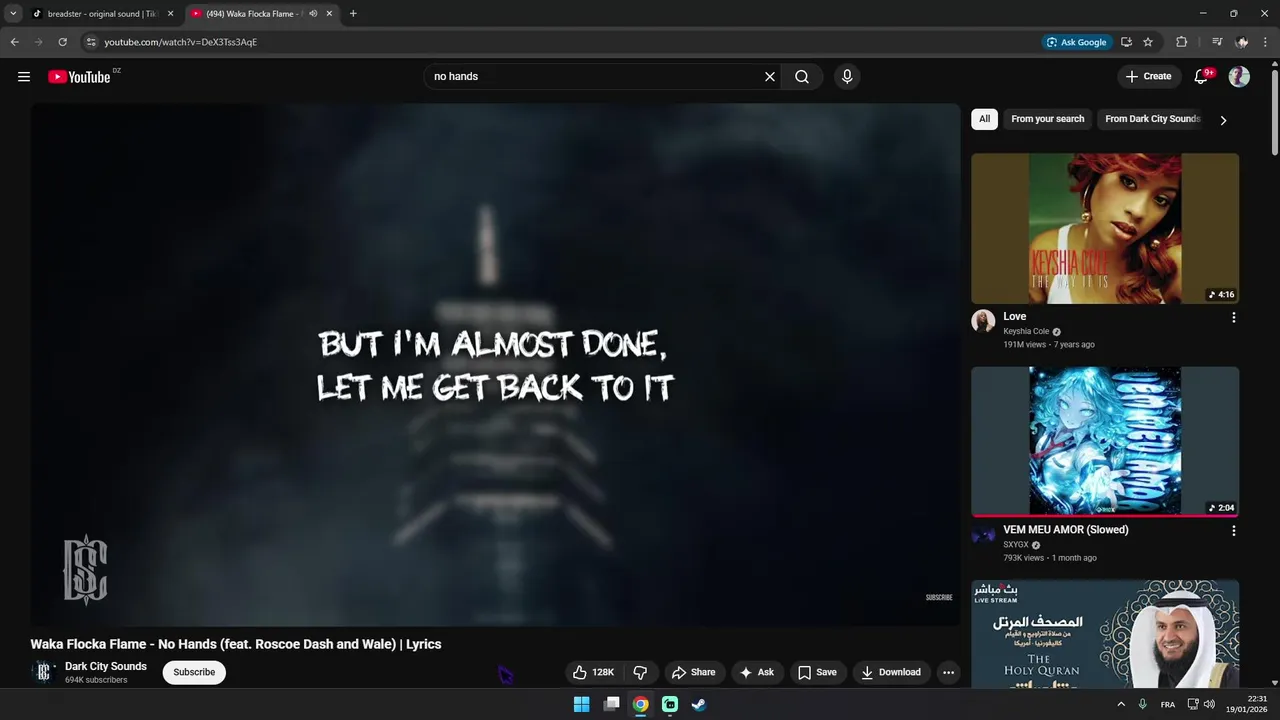
Task: Click the SUBSCRIBE watermark in the video
Action: click(939, 597)
